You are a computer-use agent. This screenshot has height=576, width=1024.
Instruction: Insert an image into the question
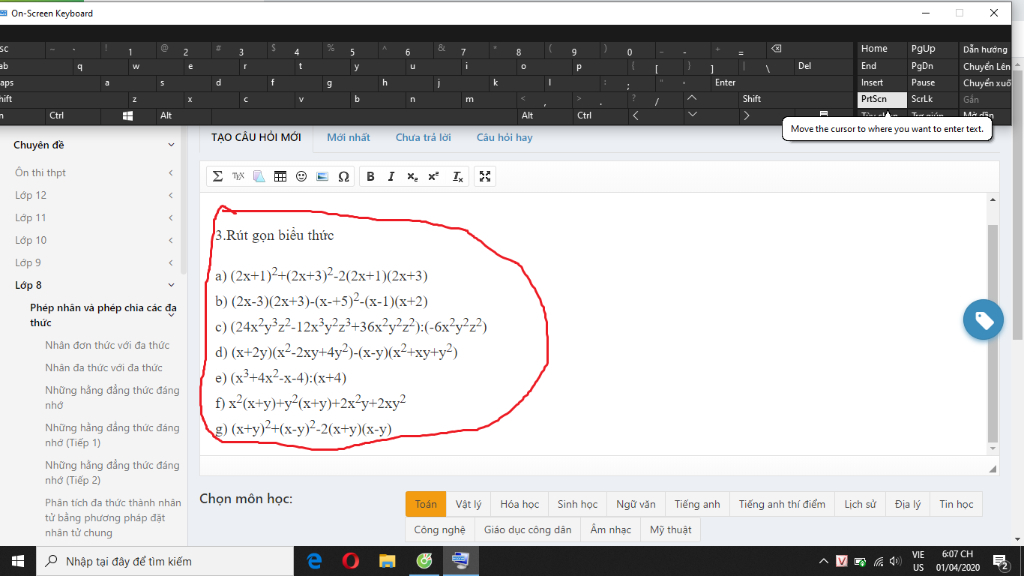[x=322, y=176]
